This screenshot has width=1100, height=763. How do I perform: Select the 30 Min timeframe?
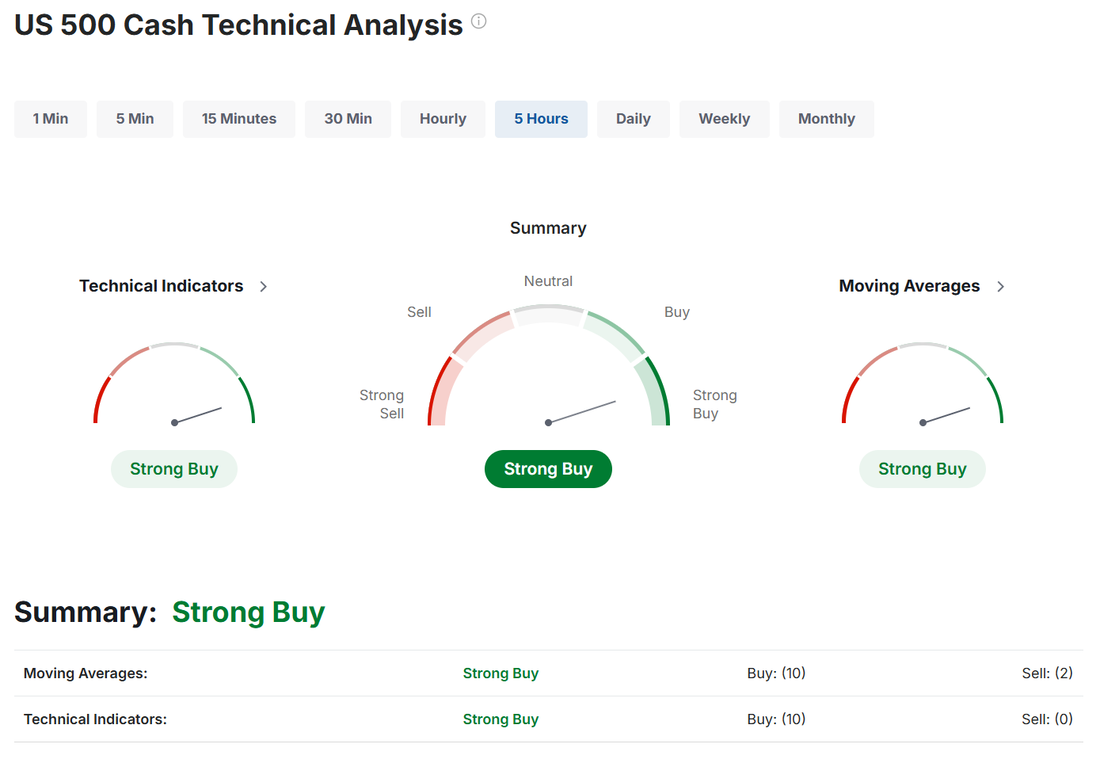point(348,119)
